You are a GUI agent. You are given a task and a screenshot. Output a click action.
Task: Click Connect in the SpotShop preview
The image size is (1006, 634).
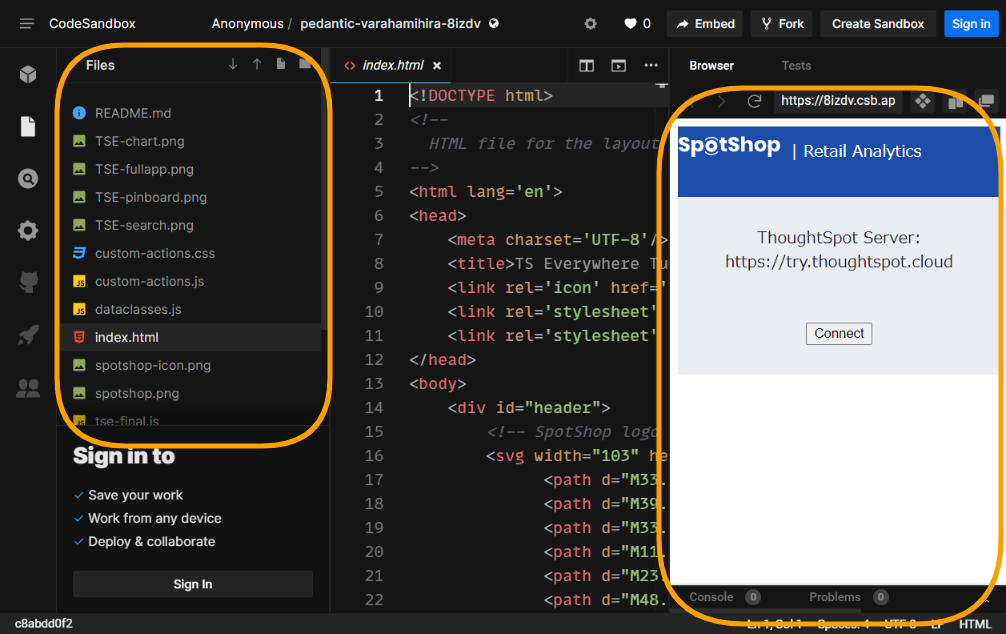(x=839, y=333)
